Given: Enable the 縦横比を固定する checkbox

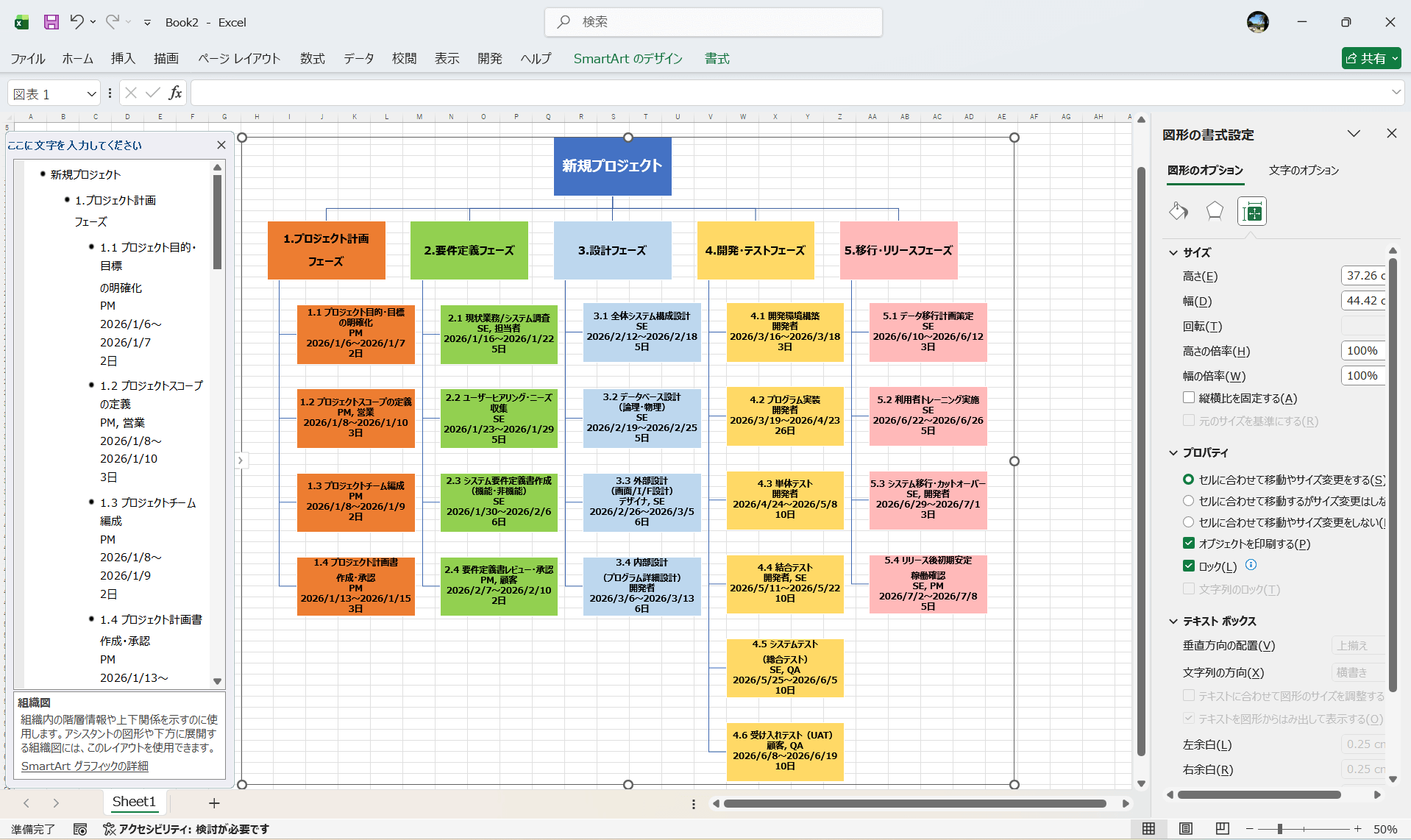Looking at the screenshot, I should [x=1188, y=398].
